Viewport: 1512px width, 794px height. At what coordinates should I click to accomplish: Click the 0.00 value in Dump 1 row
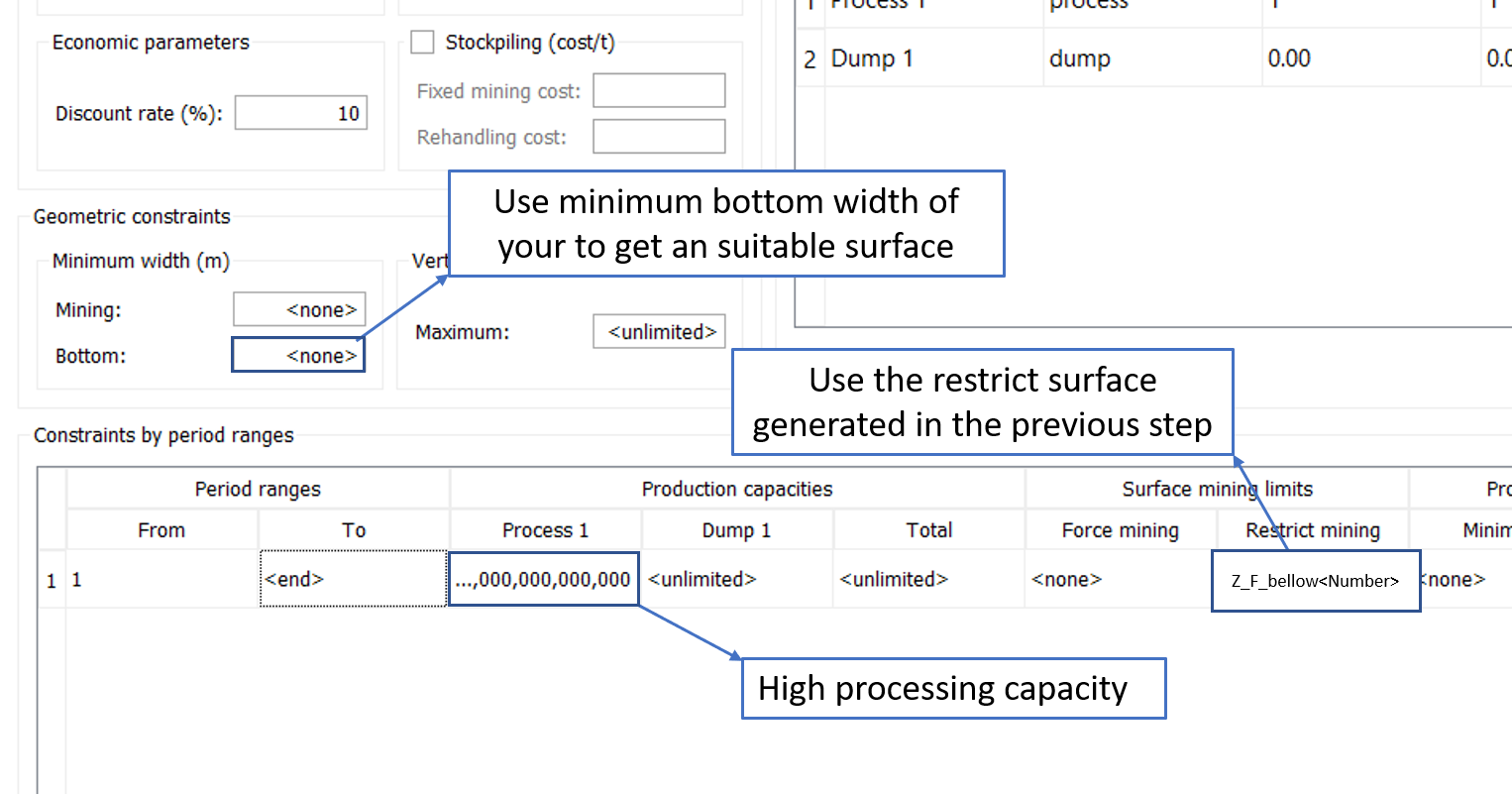tap(1289, 58)
